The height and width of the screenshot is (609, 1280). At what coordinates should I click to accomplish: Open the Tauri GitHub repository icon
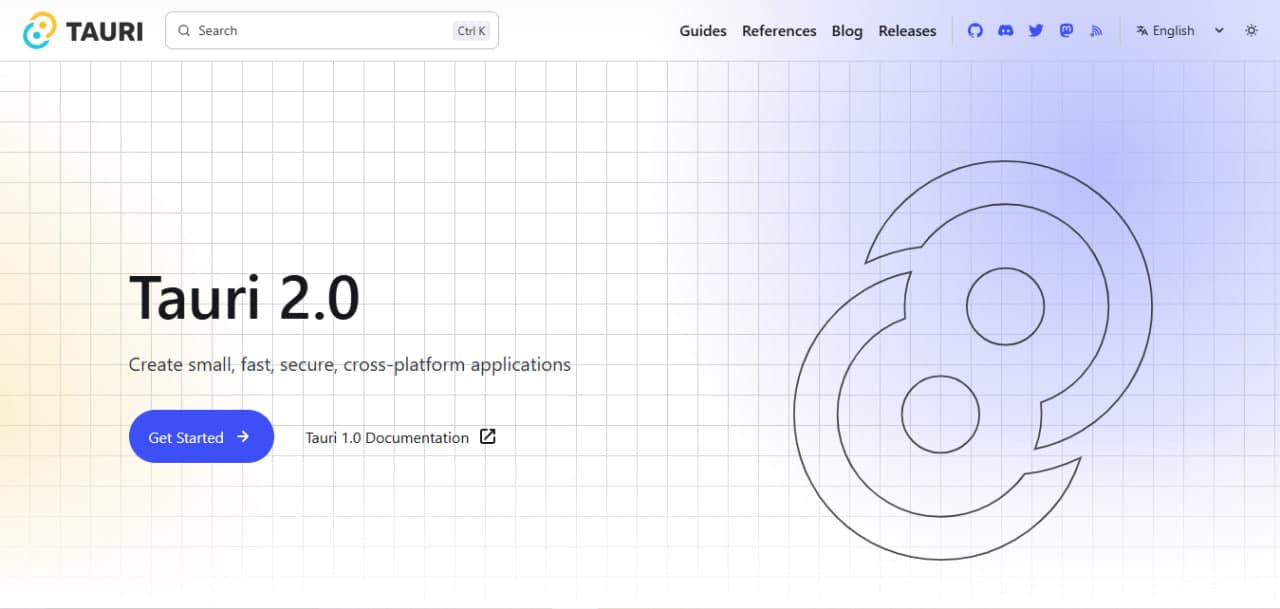pyautogui.click(x=975, y=31)
